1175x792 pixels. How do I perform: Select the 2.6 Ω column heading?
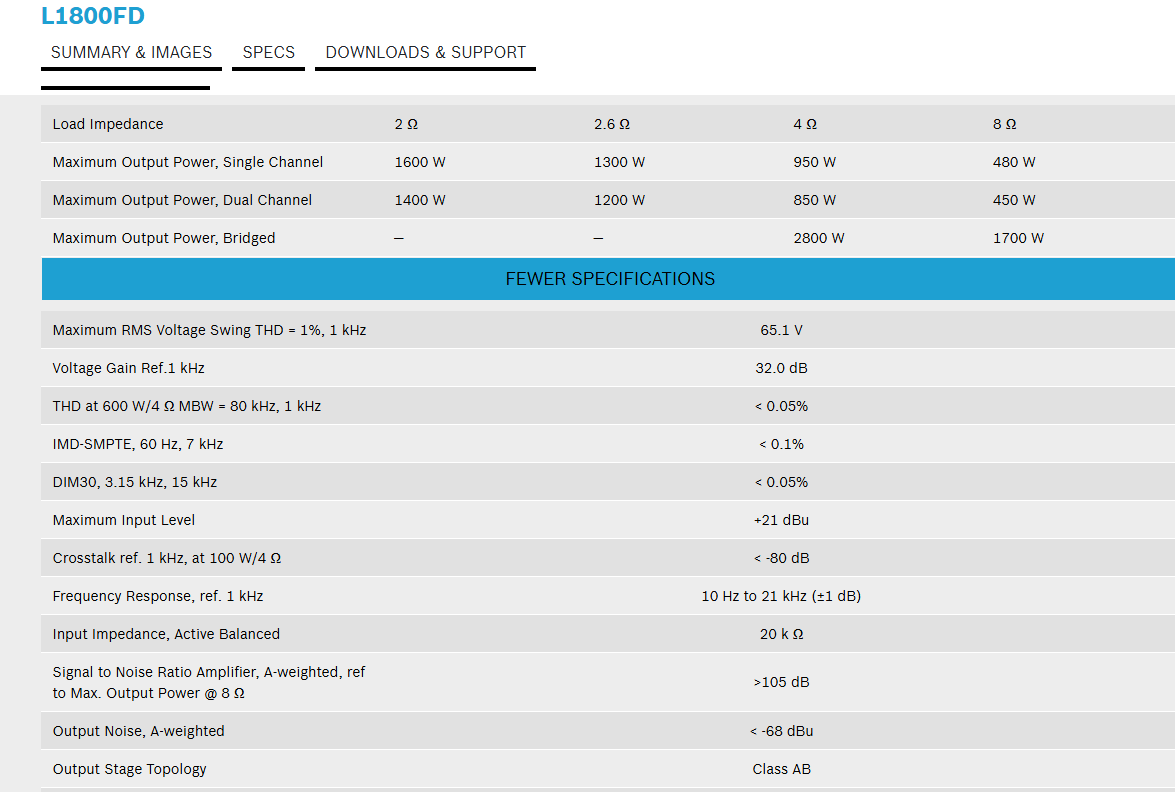point(611,124)
